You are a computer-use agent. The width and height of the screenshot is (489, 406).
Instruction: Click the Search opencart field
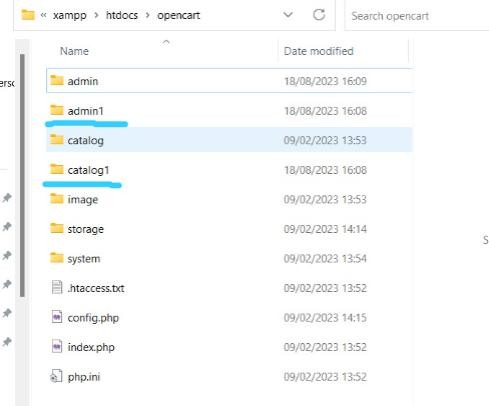click(x=417, y=16)
